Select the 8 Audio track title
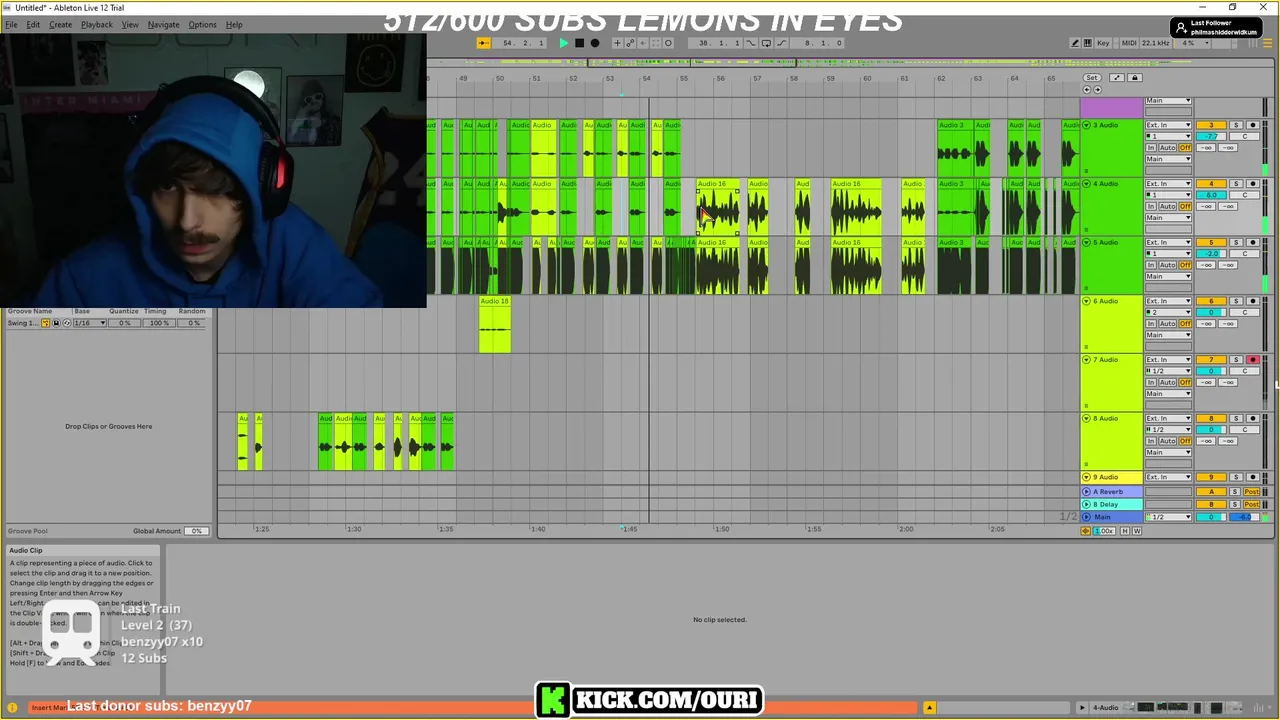 click(x=1105, y=418)
